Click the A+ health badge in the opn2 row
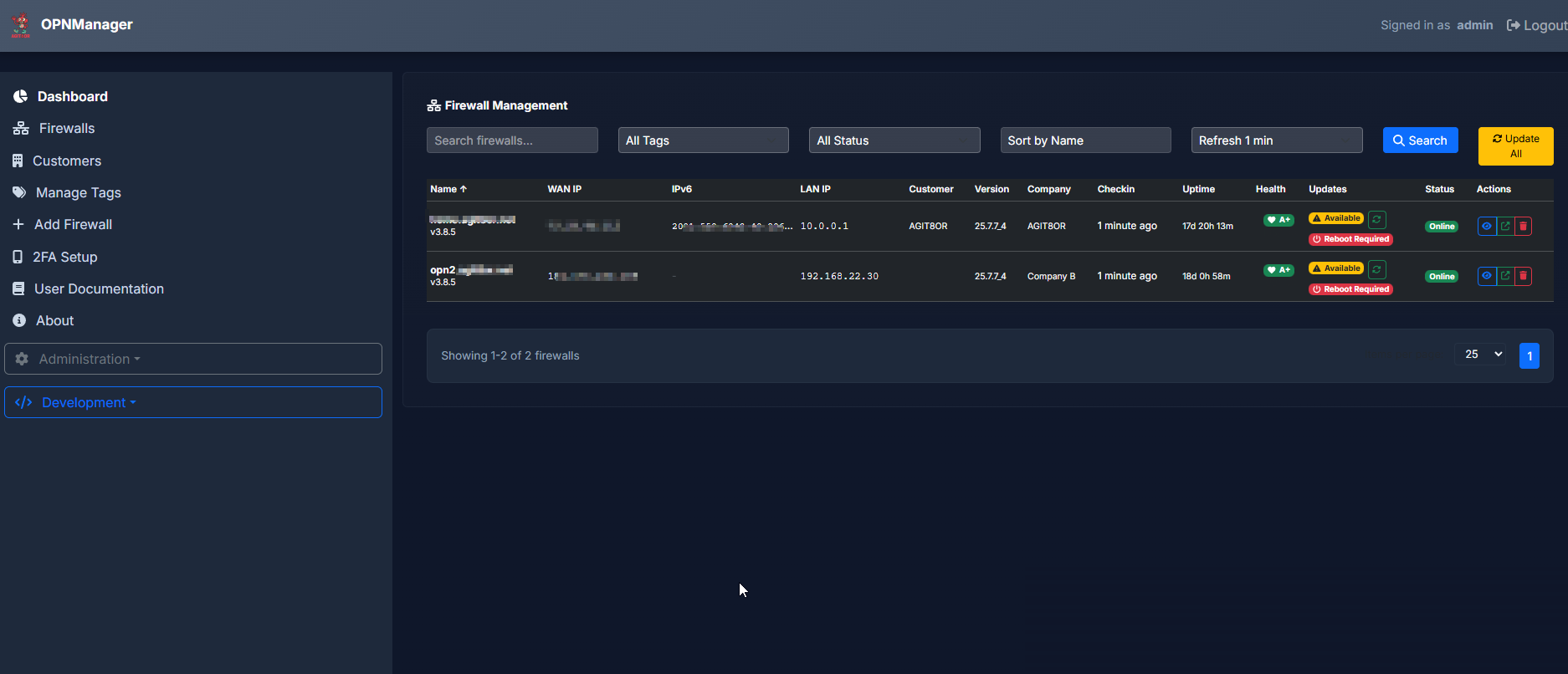The image size is (1568, 674). (x=1278, y=270)
